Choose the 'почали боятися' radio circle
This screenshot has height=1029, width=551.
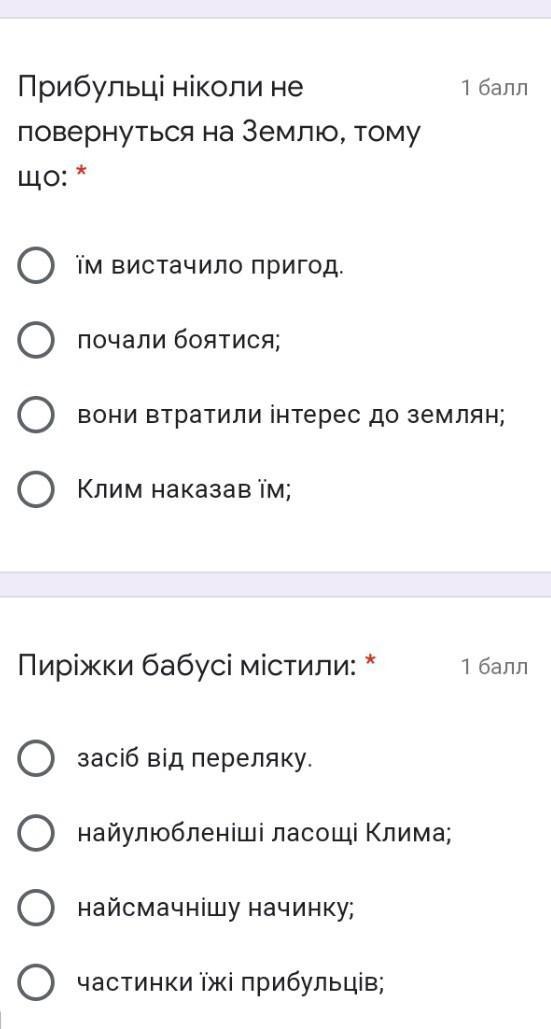click(x=35, y=340)
